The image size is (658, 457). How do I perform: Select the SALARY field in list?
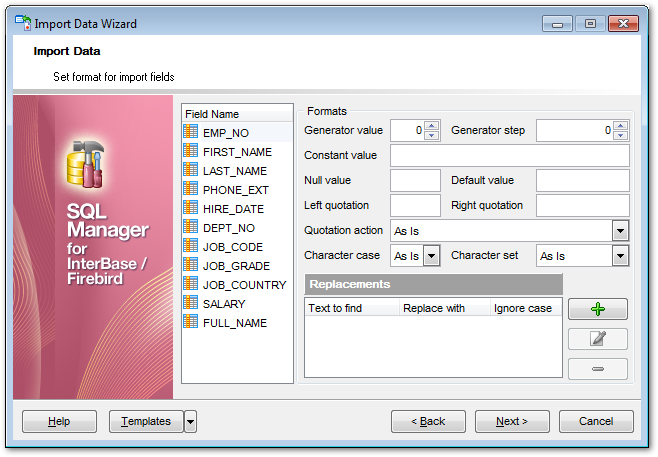coord(223,303)
